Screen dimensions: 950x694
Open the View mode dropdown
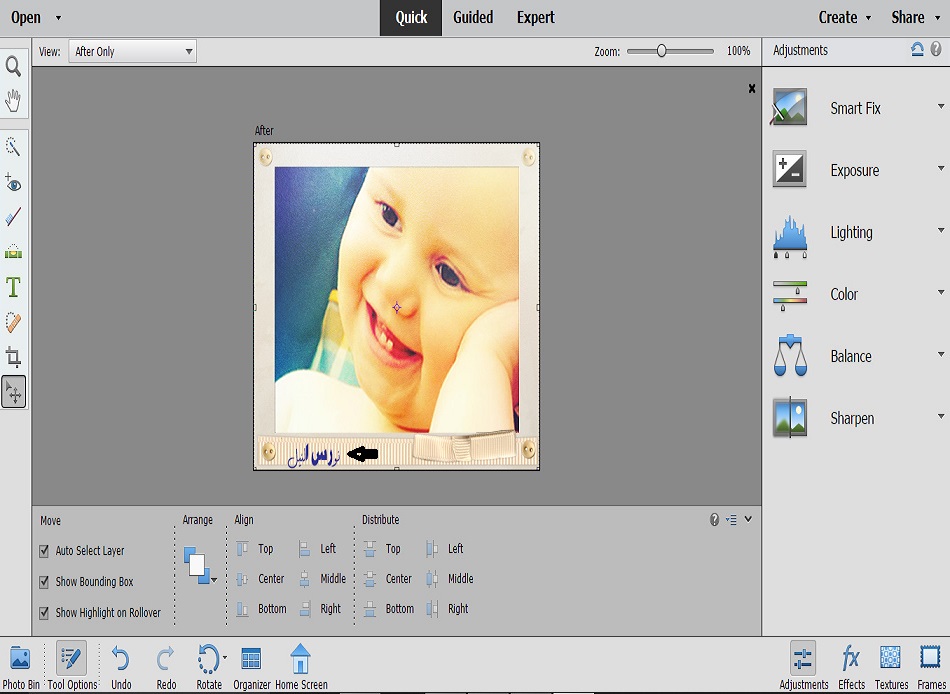[132, 51]
